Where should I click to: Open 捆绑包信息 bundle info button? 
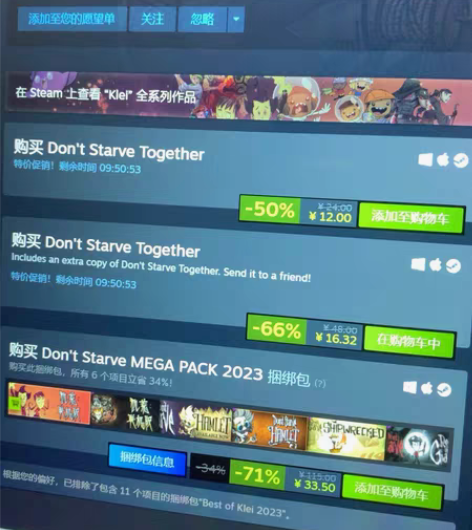[147, 460]
